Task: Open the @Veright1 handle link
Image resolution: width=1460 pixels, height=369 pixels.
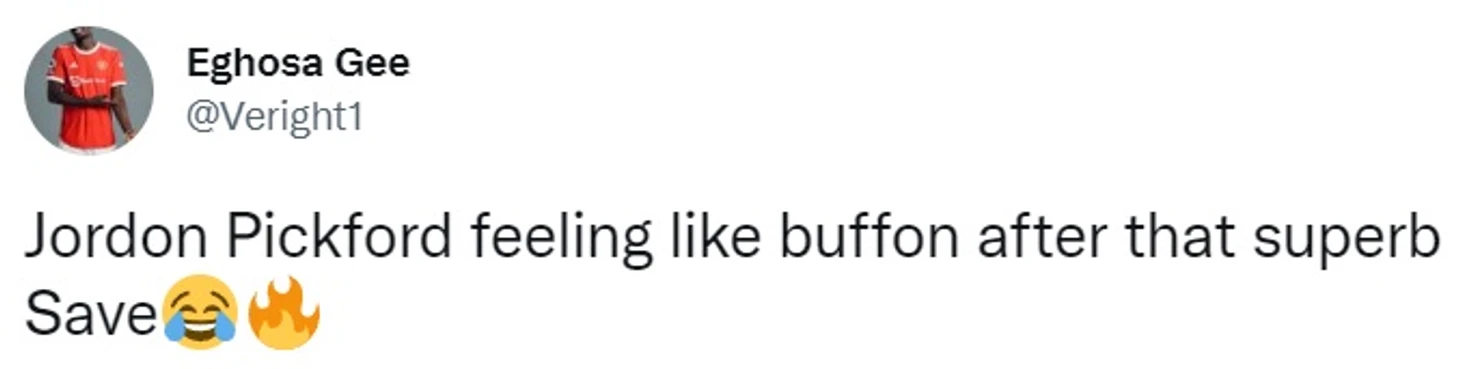Action: click(273, 116)
